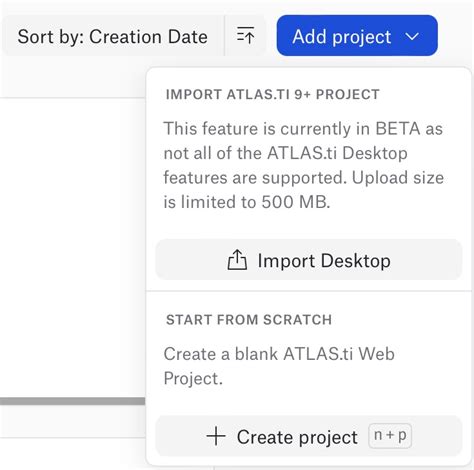
Task: Click the 'Sort by:' label text
Action: pyautogui.click(x=51, y=36)
